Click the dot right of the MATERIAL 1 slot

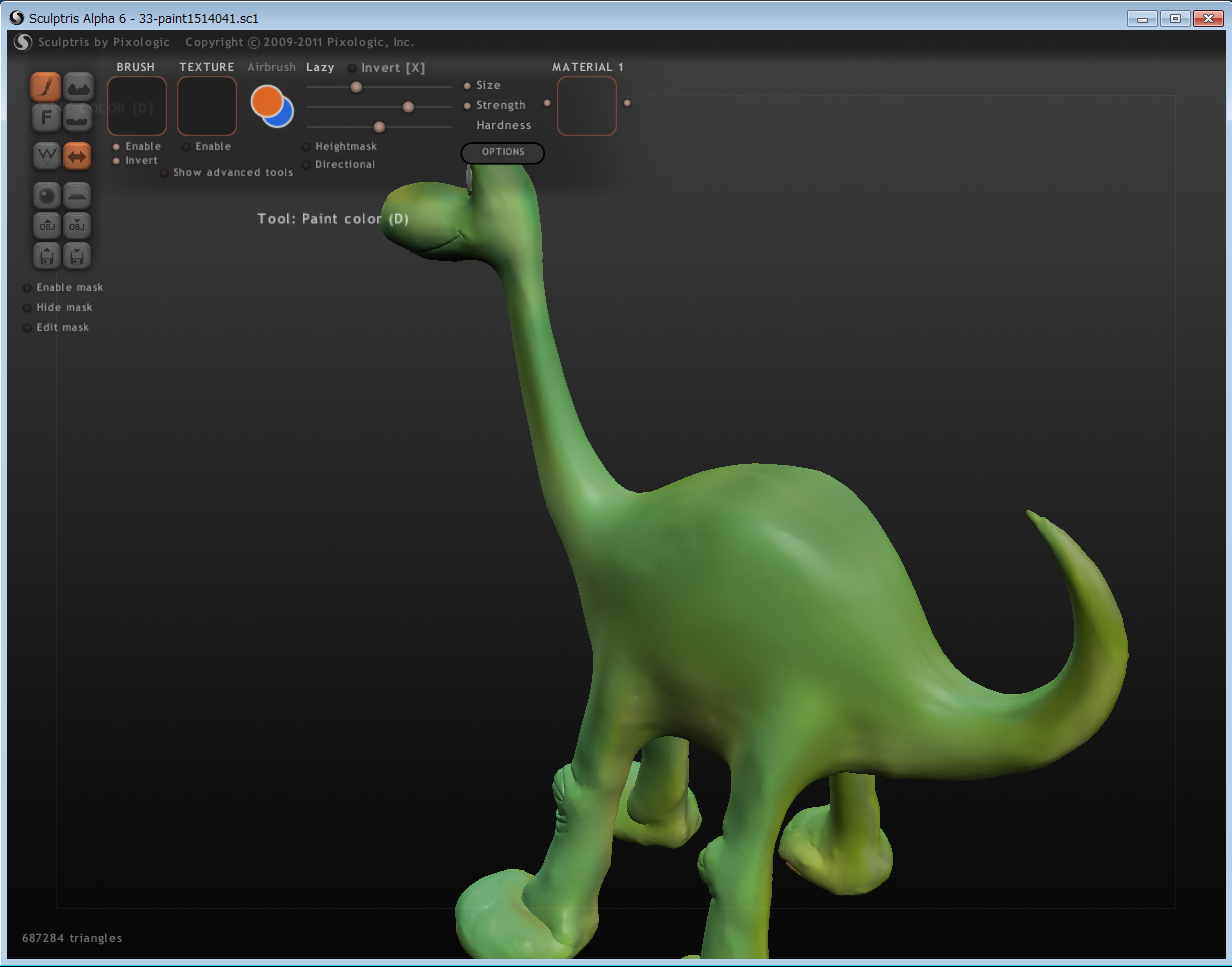pos(627,103)
